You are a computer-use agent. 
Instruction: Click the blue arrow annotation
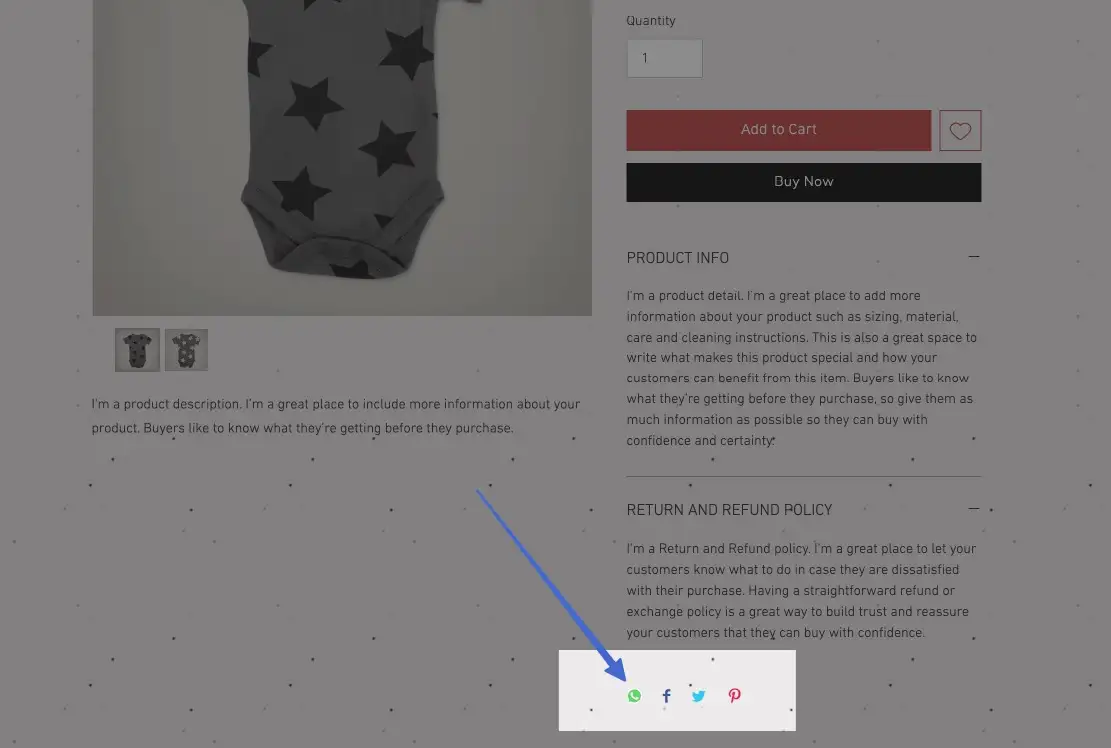pyautogui.click(x=551, y=586)
